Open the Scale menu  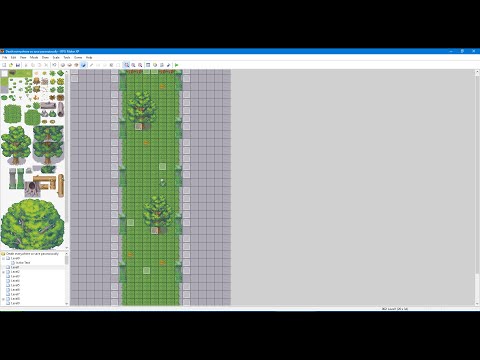(x=56, y=57)
